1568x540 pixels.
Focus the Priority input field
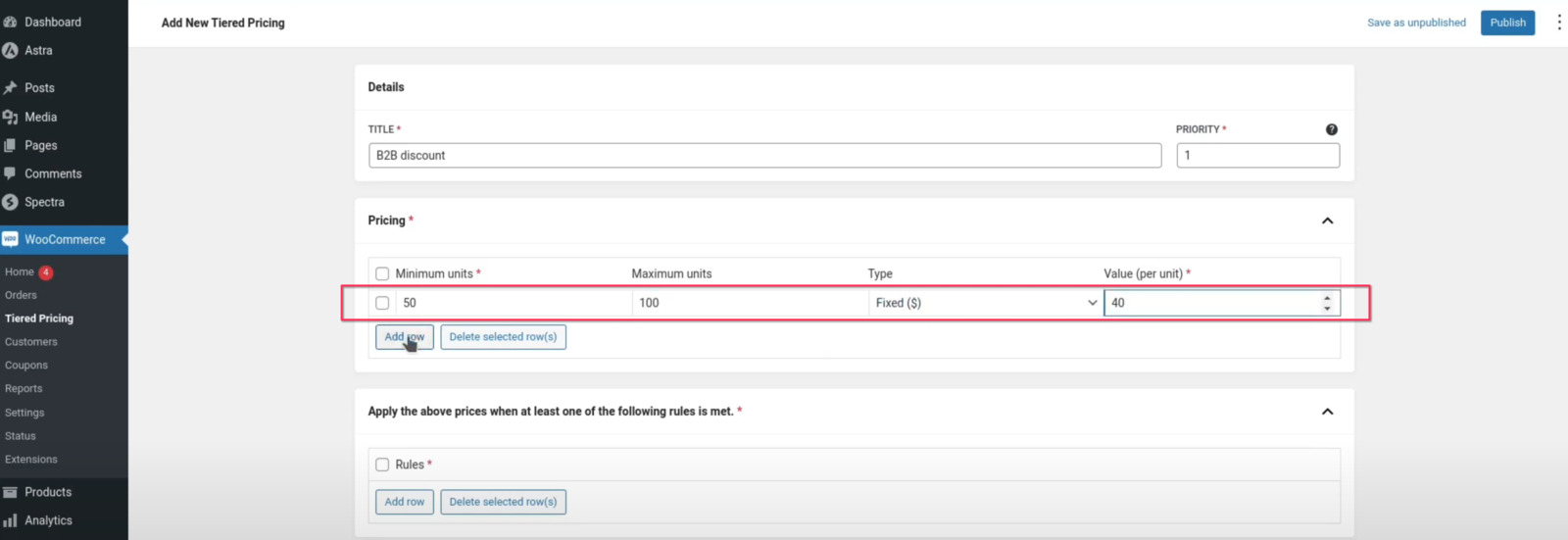point(1258,155)
